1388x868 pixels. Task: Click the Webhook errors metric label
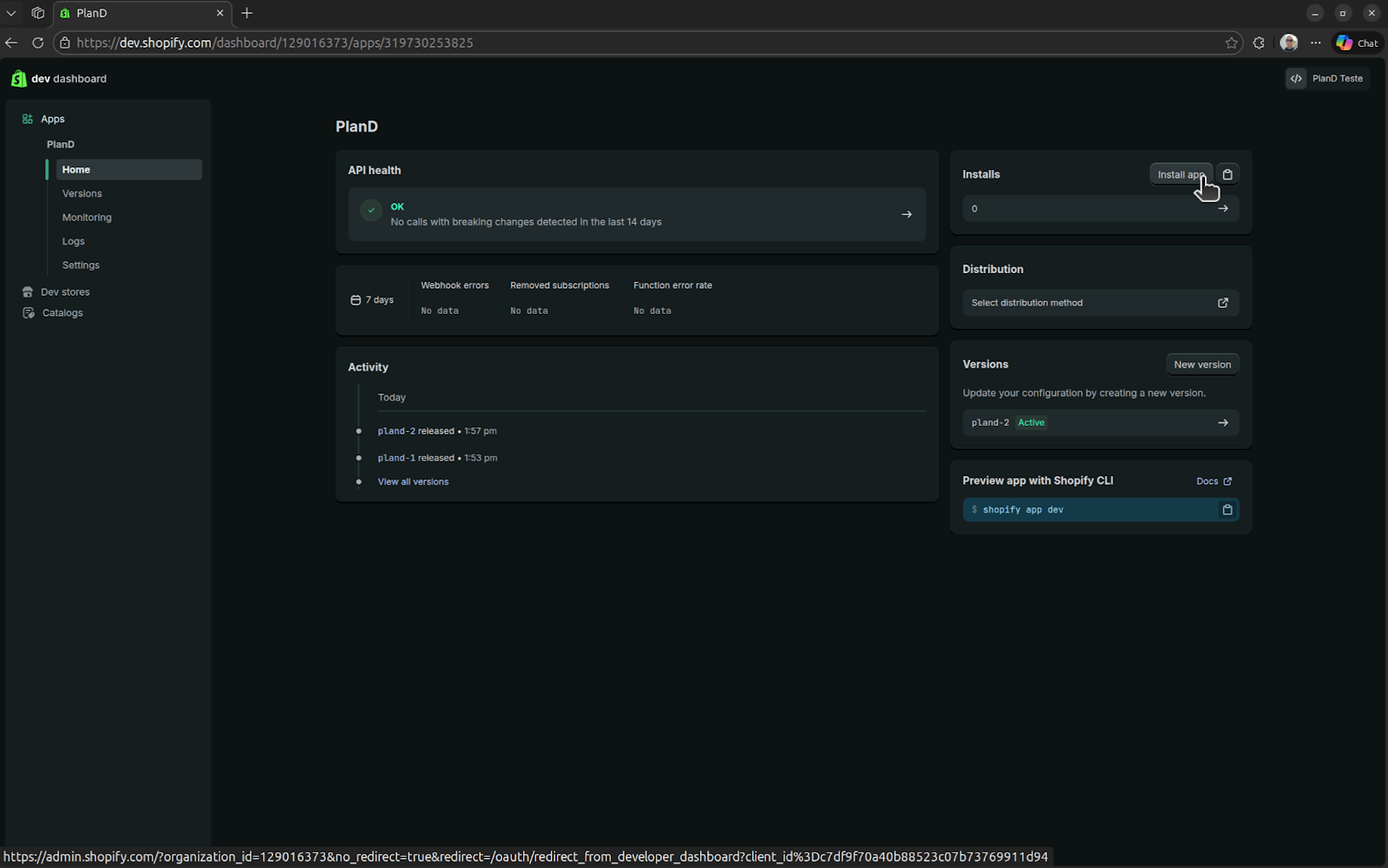pos(455,285)
